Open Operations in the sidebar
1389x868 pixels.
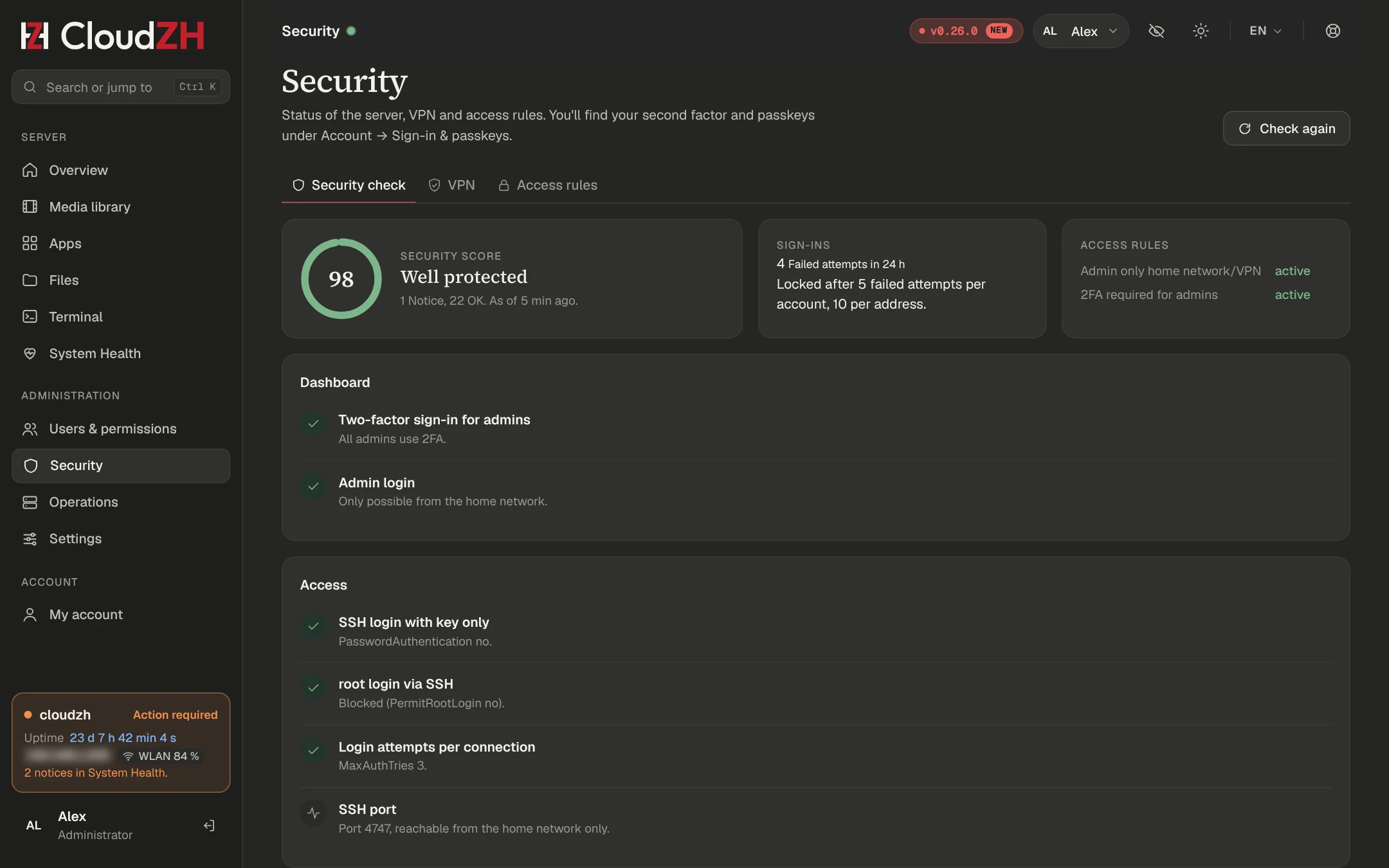point(121,502)
